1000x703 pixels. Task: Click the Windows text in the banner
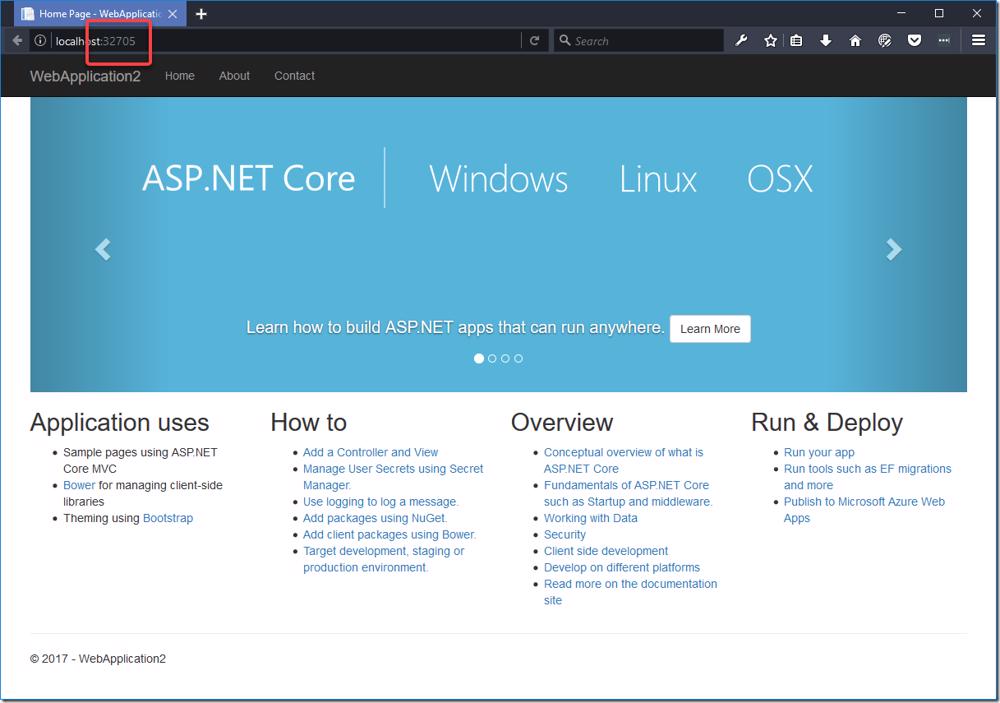tap(499, 179)
